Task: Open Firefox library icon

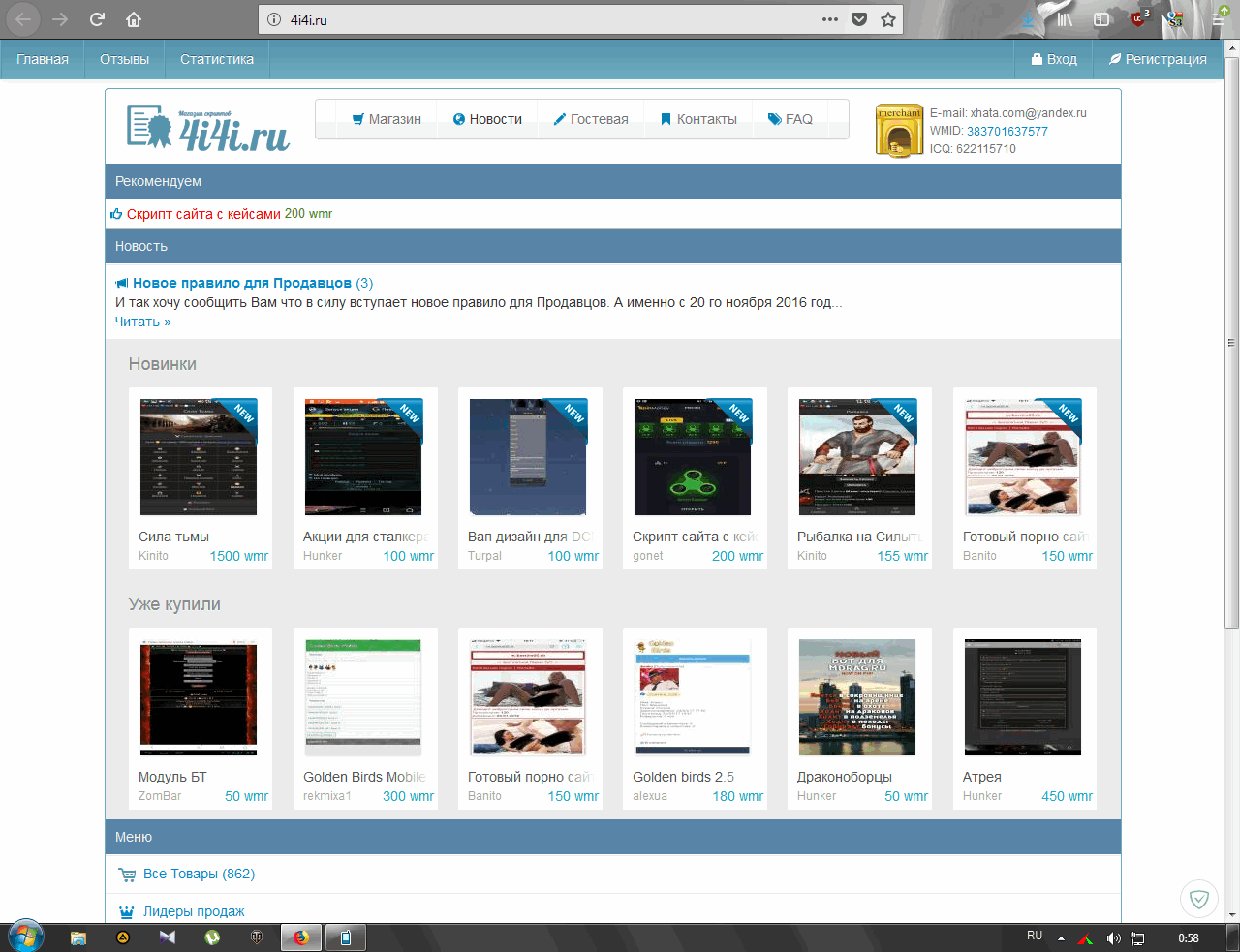Action: click(x=1065, y=19)
